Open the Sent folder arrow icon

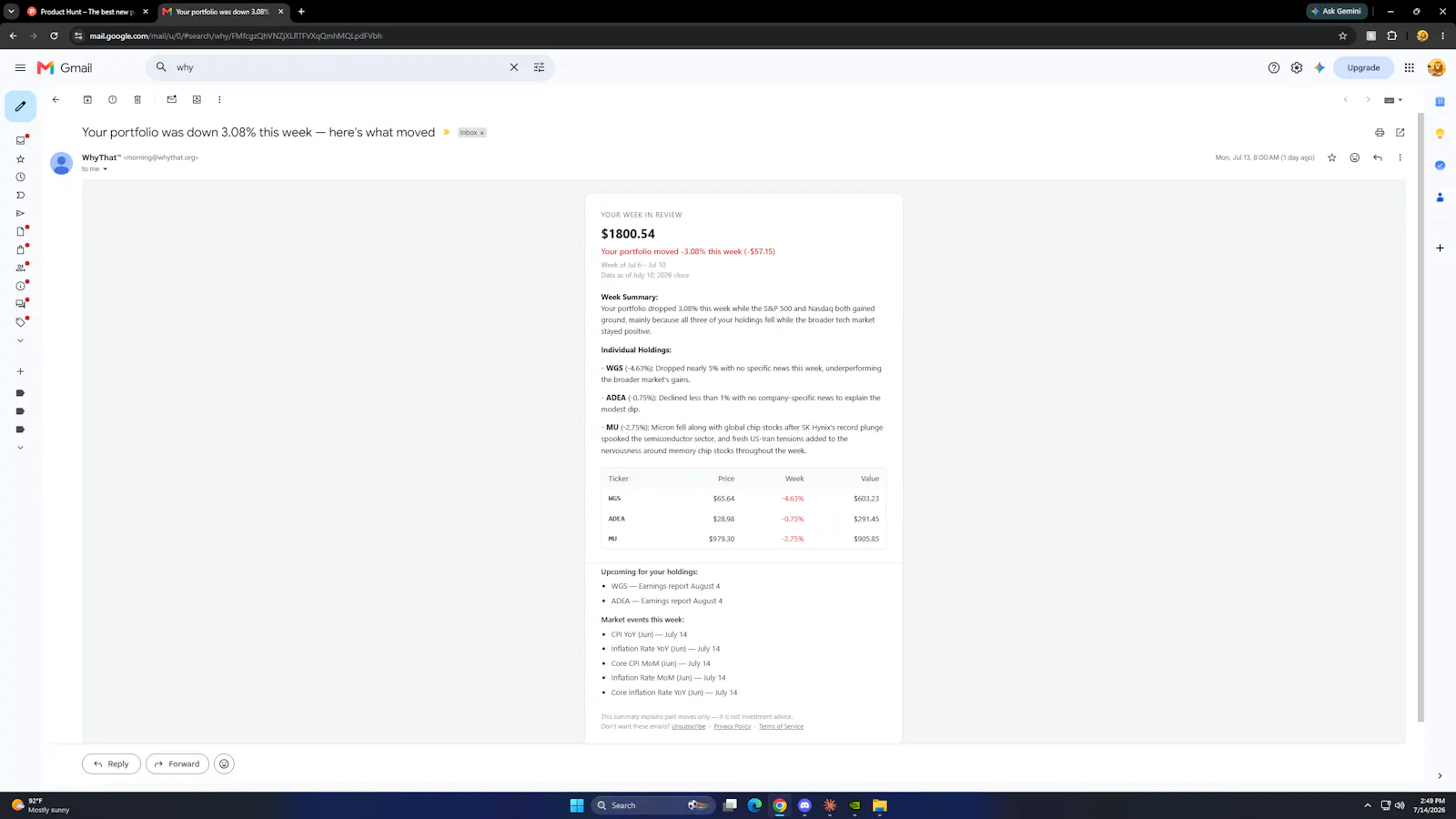click(x=20, y=213)
